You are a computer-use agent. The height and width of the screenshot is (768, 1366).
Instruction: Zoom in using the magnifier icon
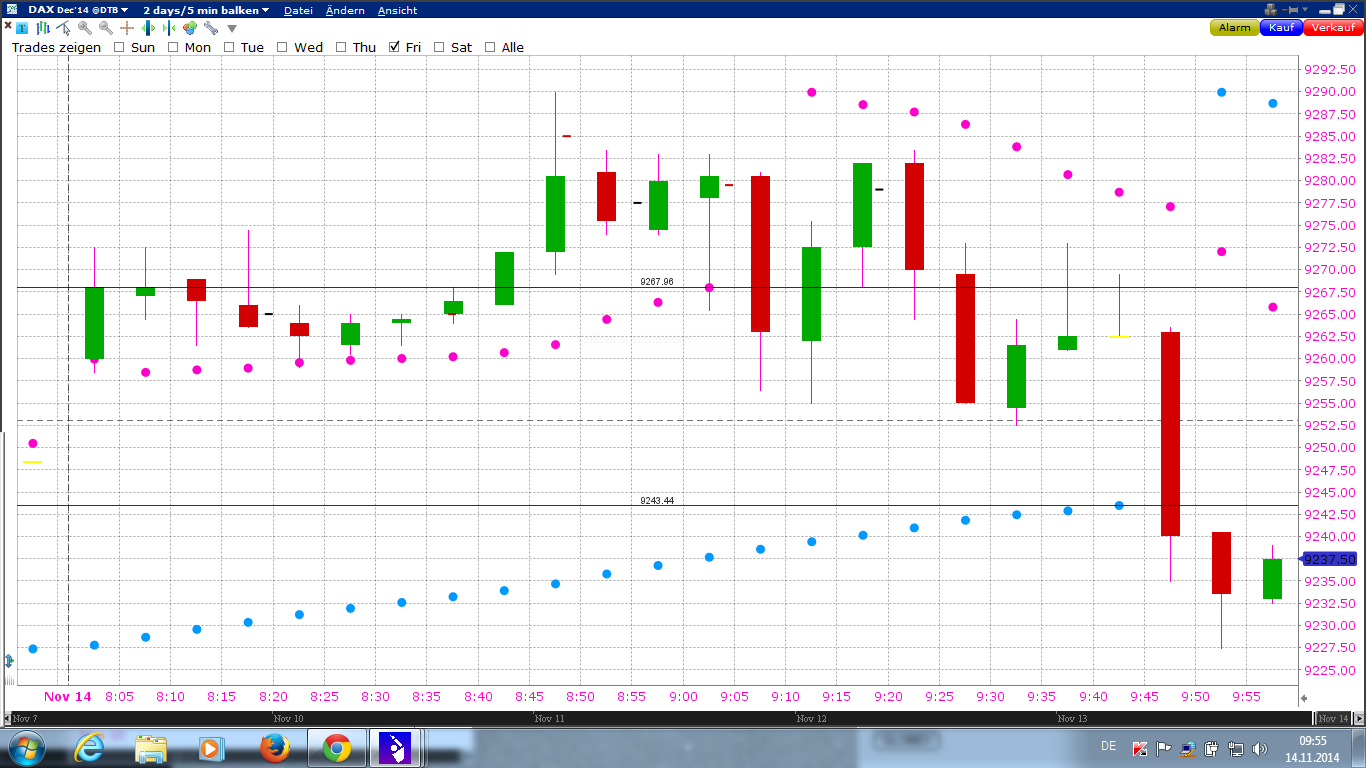point(85,28)
